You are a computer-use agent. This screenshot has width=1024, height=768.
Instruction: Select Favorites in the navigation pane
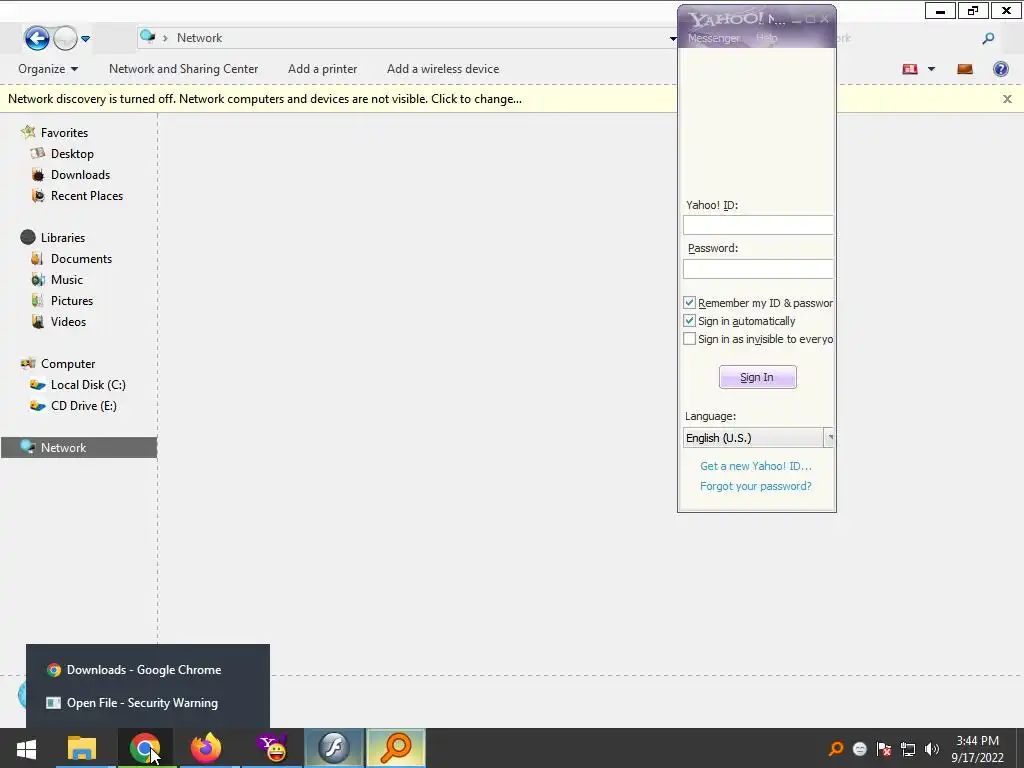click(64, 133)
